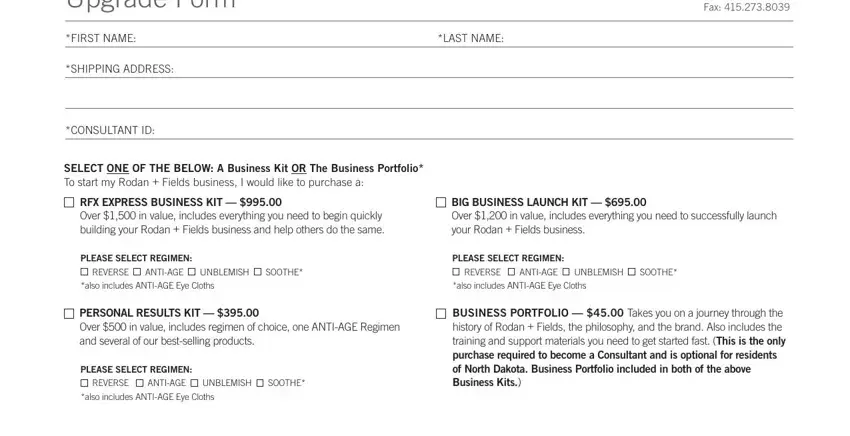Click into the Last Name field
This screenshot has width=850, height=436.
coord(648,38)
